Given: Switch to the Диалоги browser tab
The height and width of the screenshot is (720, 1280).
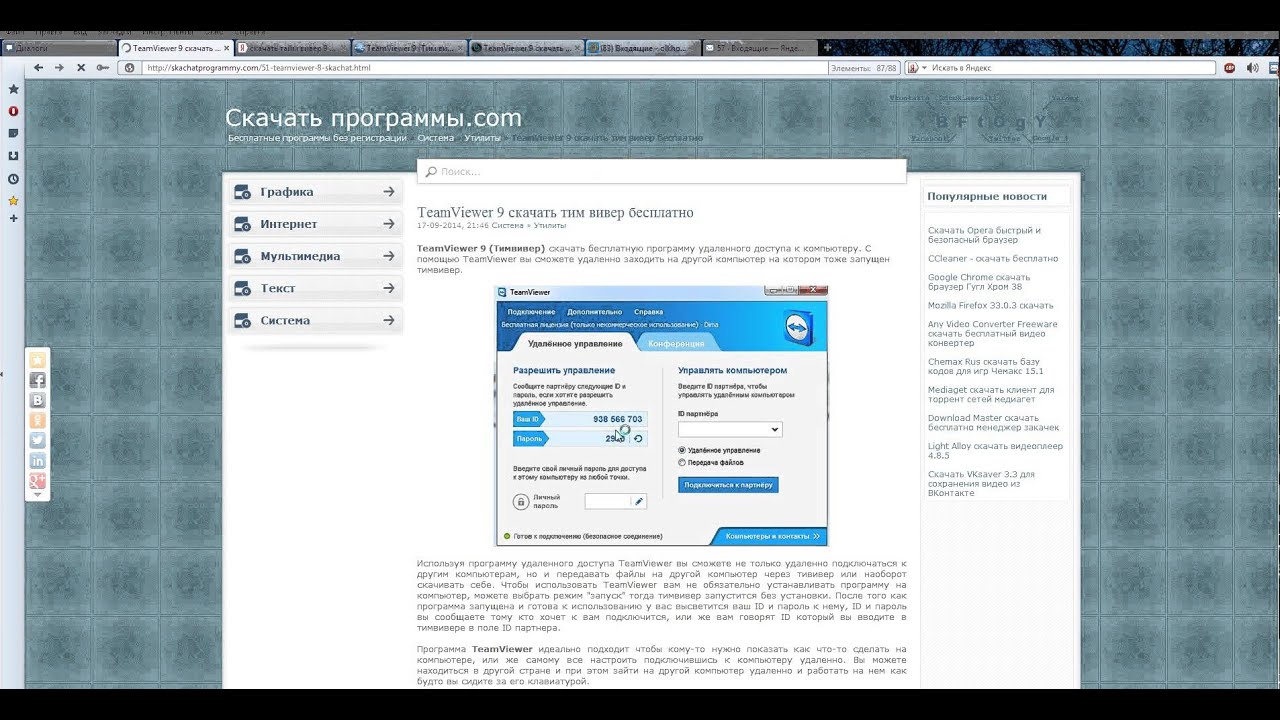Looking at the screenshot, I should pyautogui.click(x=58, y=47).
